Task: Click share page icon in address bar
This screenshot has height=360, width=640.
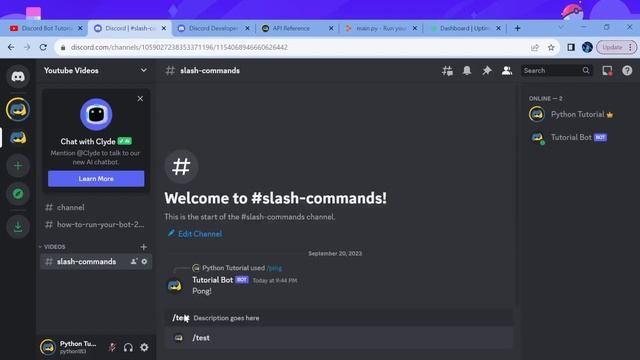Action: point(535,47)
